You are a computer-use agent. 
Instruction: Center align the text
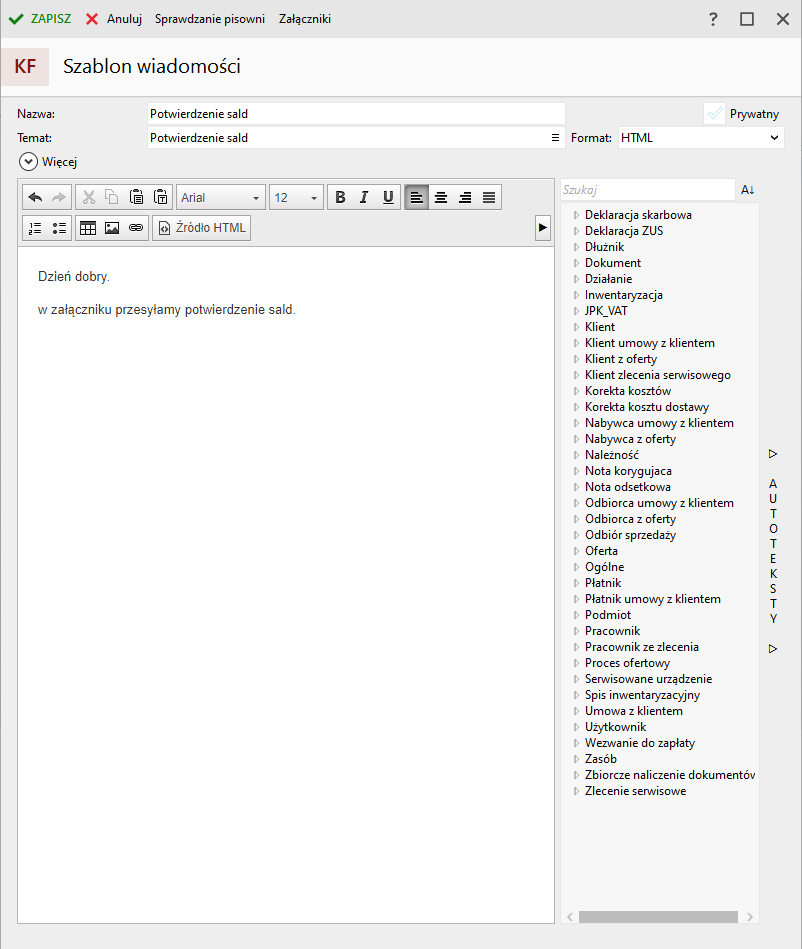point(441,197)
